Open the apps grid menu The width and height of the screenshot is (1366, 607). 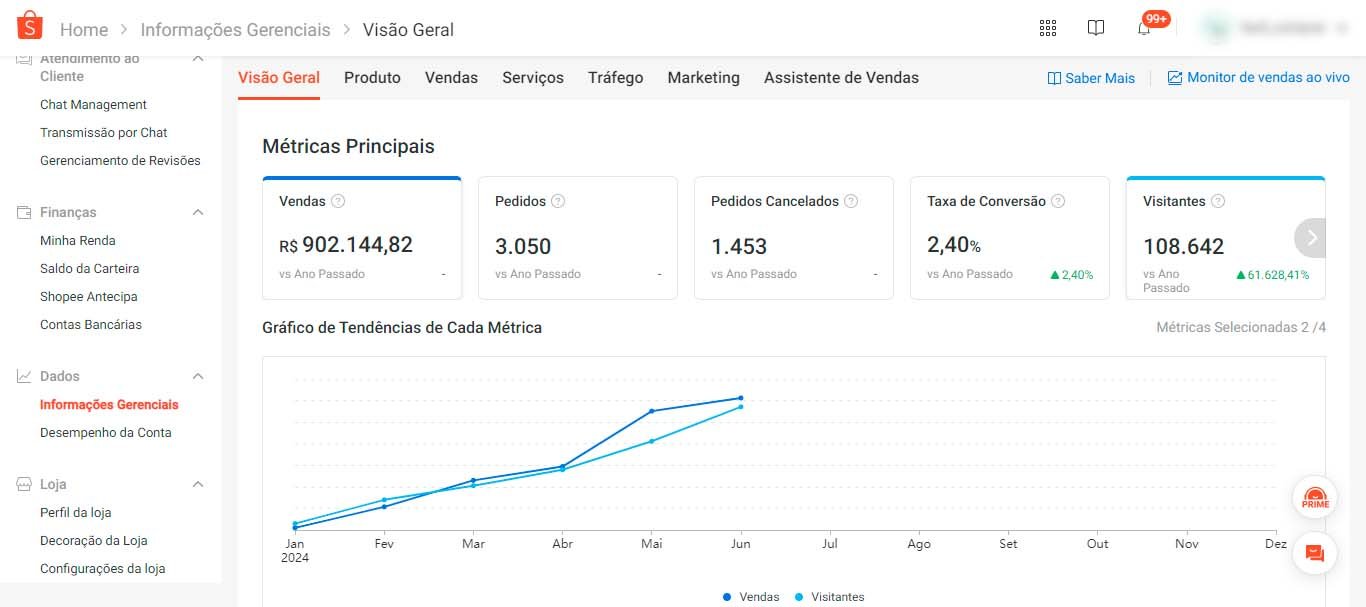click(x=1047, y=27)
